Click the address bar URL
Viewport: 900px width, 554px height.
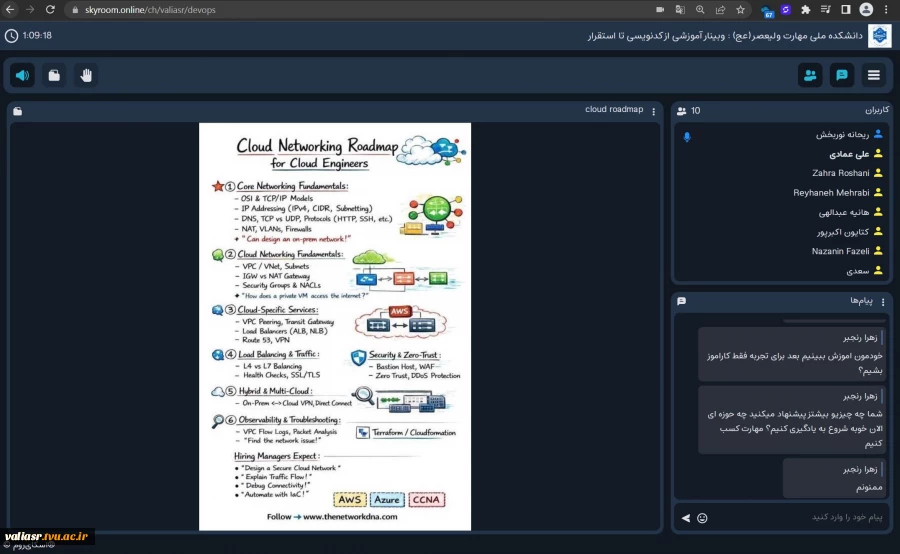click(x=150, y=10)
